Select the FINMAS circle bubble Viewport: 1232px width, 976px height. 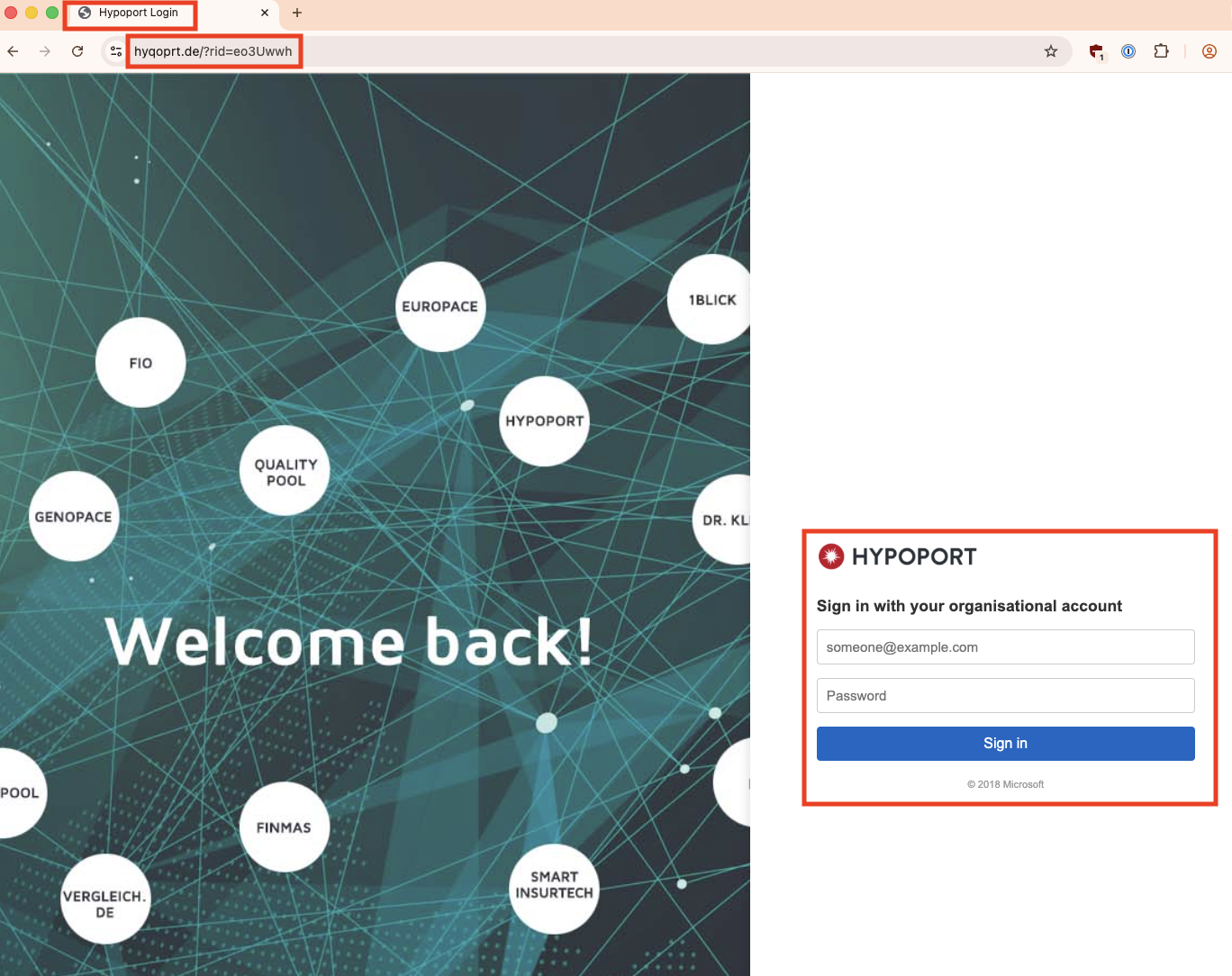pyautogui.click(x=284, y=827)
